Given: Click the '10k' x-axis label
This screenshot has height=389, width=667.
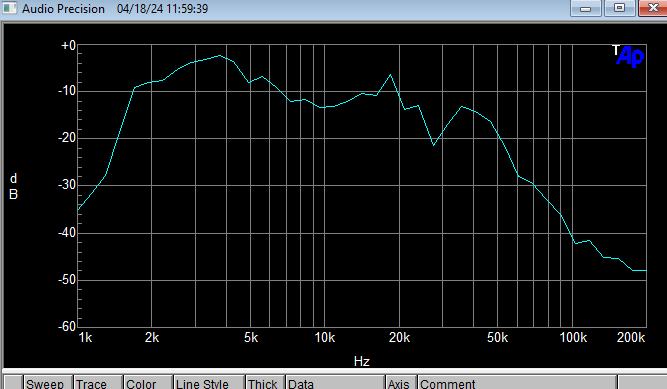Looking at the screenshot, I should (325, 338).
